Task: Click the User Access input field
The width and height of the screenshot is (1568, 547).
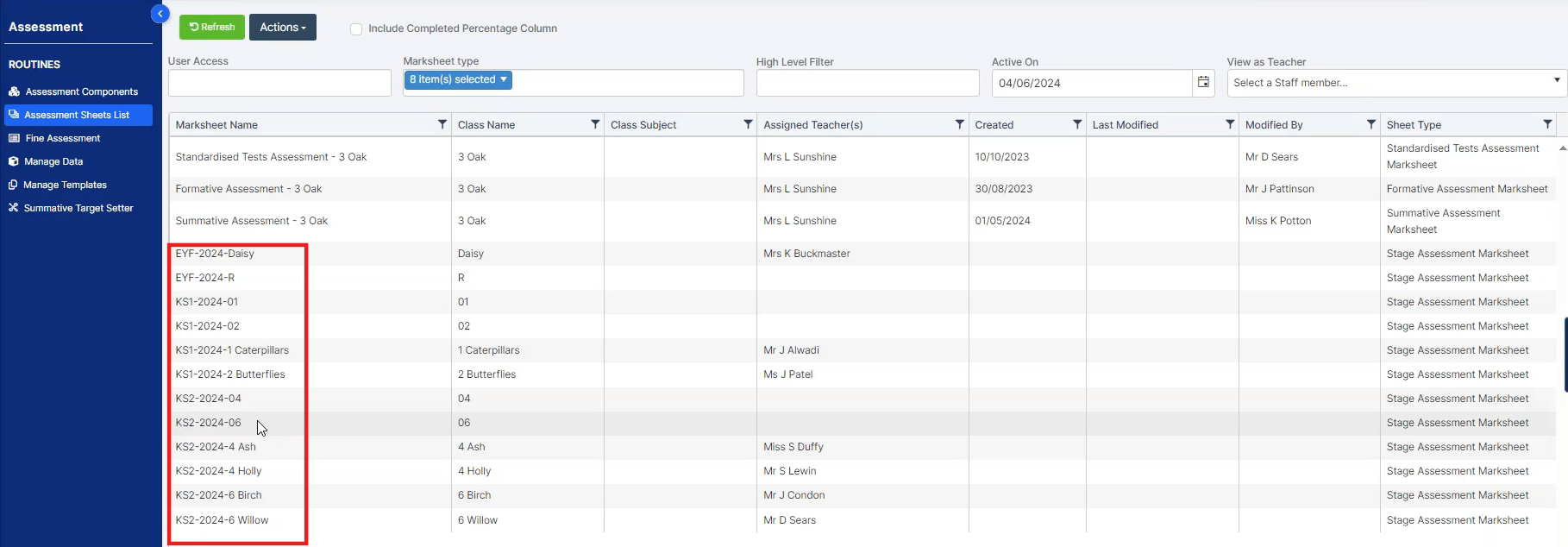Action: 279,83
